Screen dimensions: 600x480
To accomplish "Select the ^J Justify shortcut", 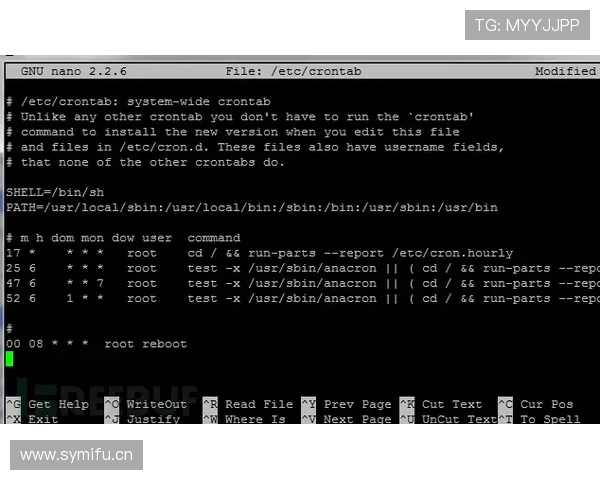I will point(142,418).
